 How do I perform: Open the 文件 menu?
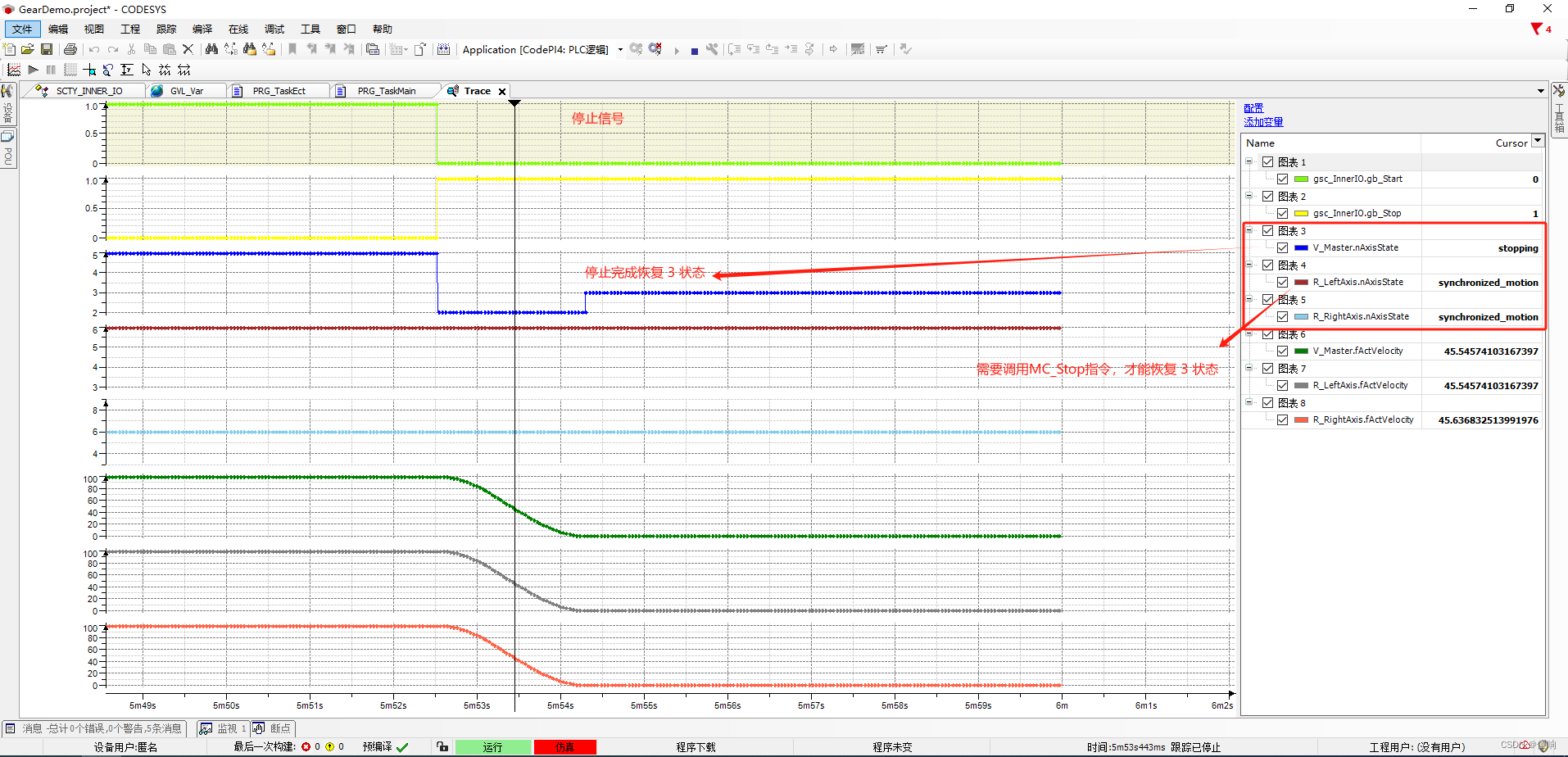[x=22, y=29]
